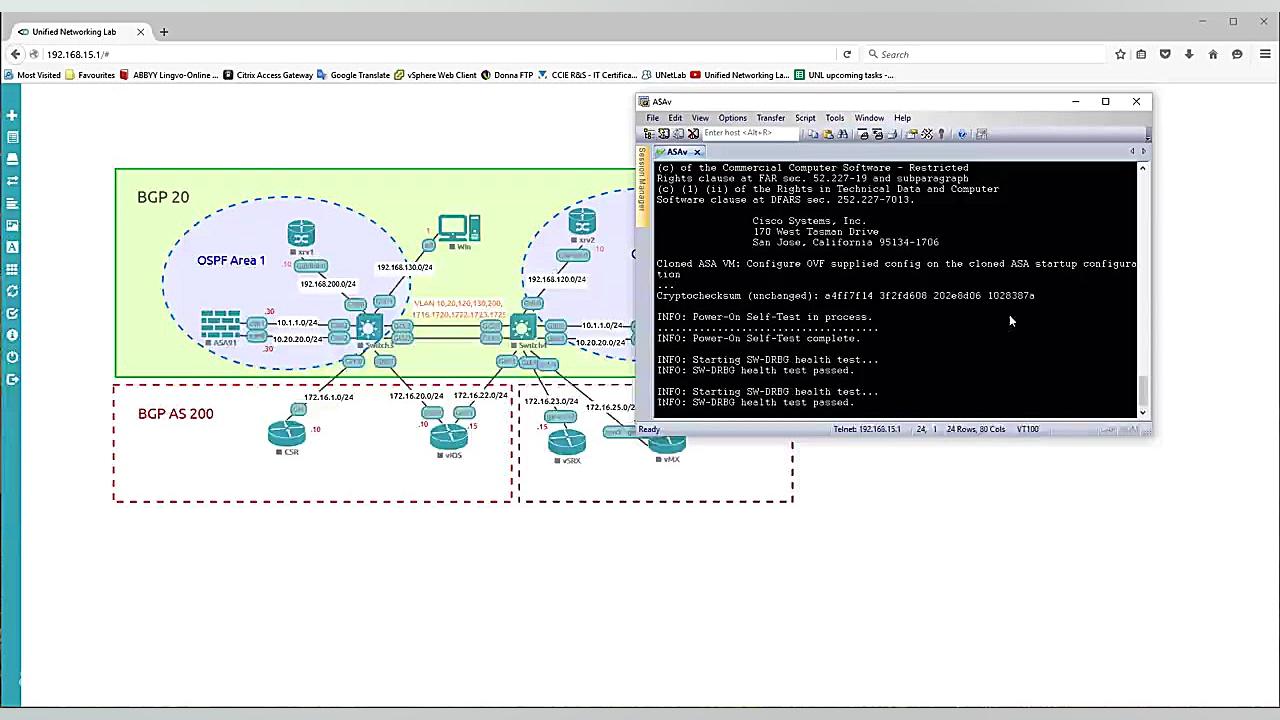Select the Win computer node in topology
The height and width of the screenshot is (720, 1280).
tap(459, 231)
